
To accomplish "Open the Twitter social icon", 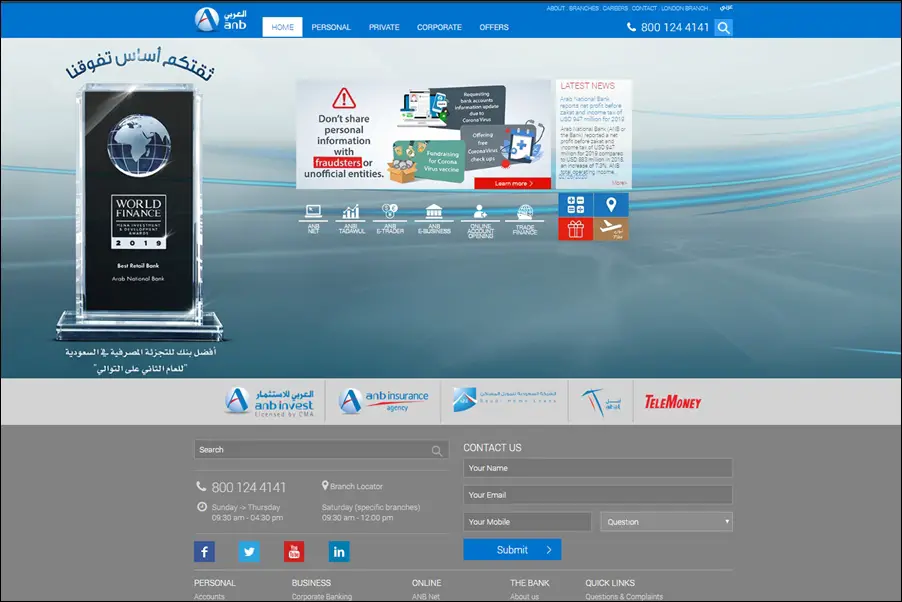I will (249, 551).
